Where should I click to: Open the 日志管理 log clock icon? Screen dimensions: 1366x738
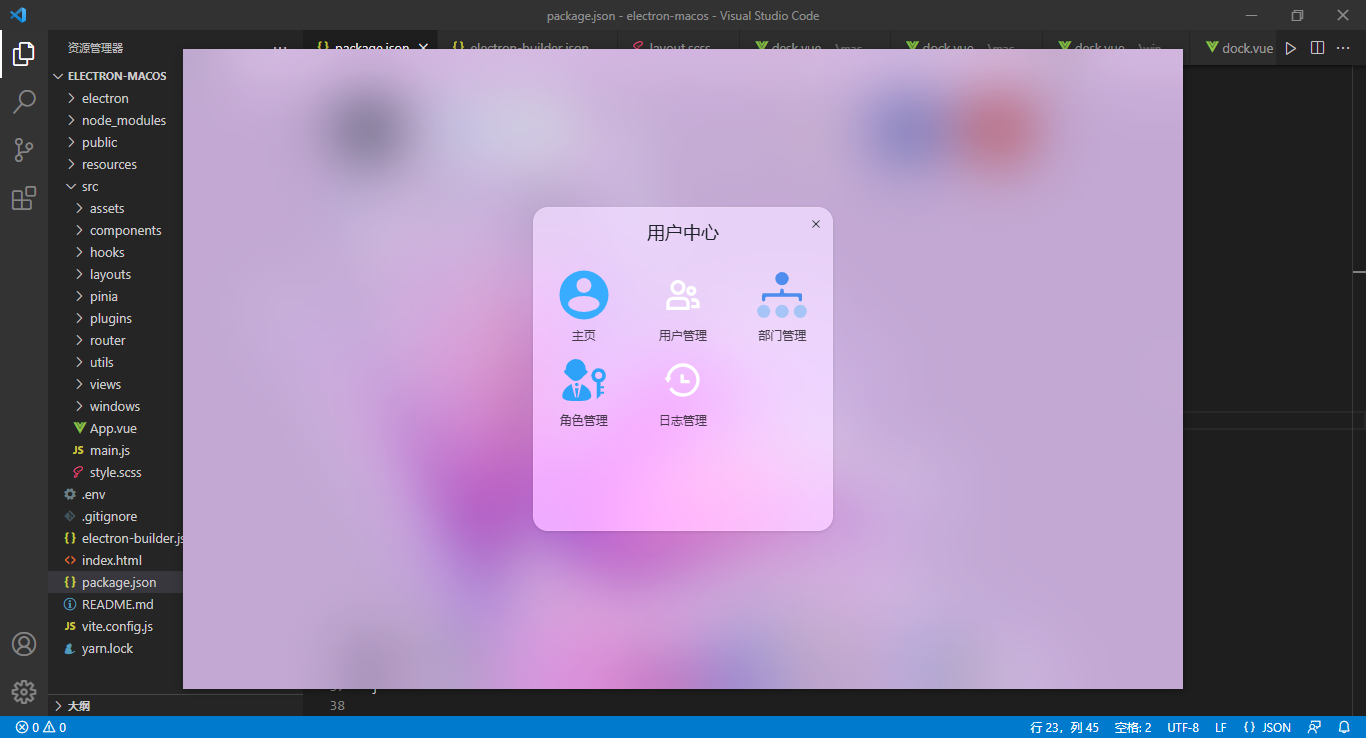683,379
